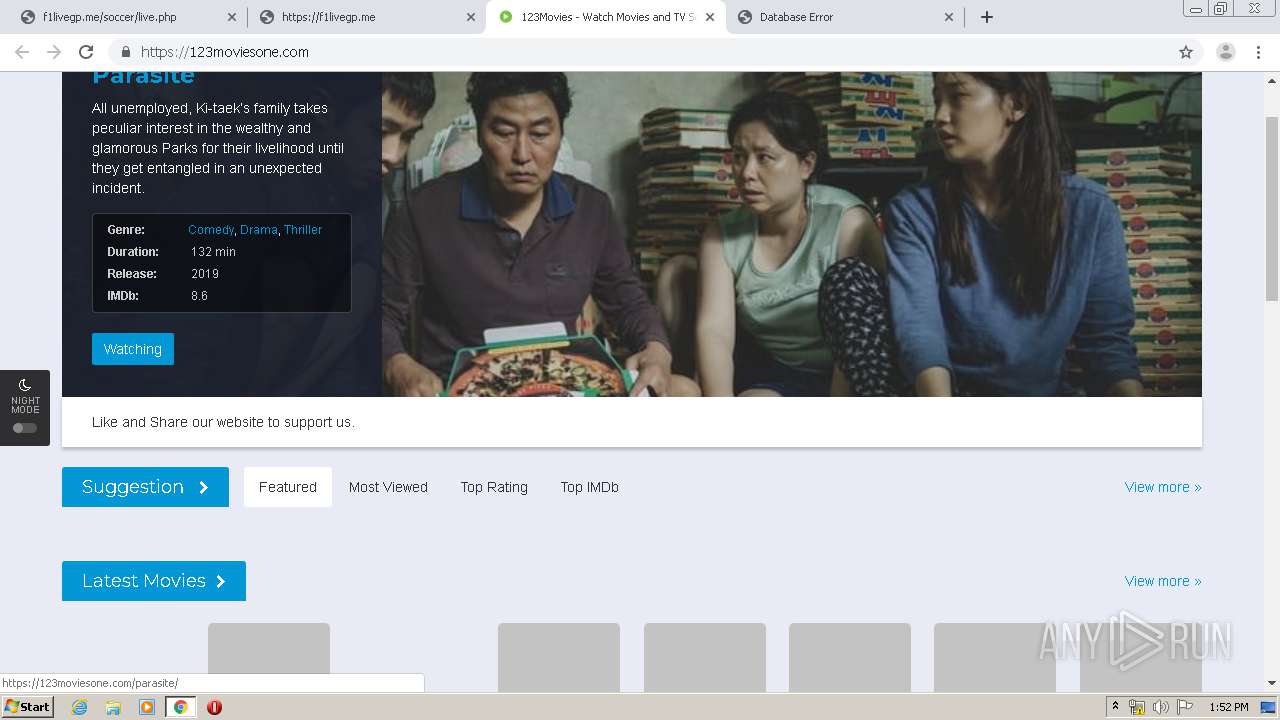This screenshot has height=720, width=1280.
Task: Toggle the Night Mode switch
Action: click(25, 428)
